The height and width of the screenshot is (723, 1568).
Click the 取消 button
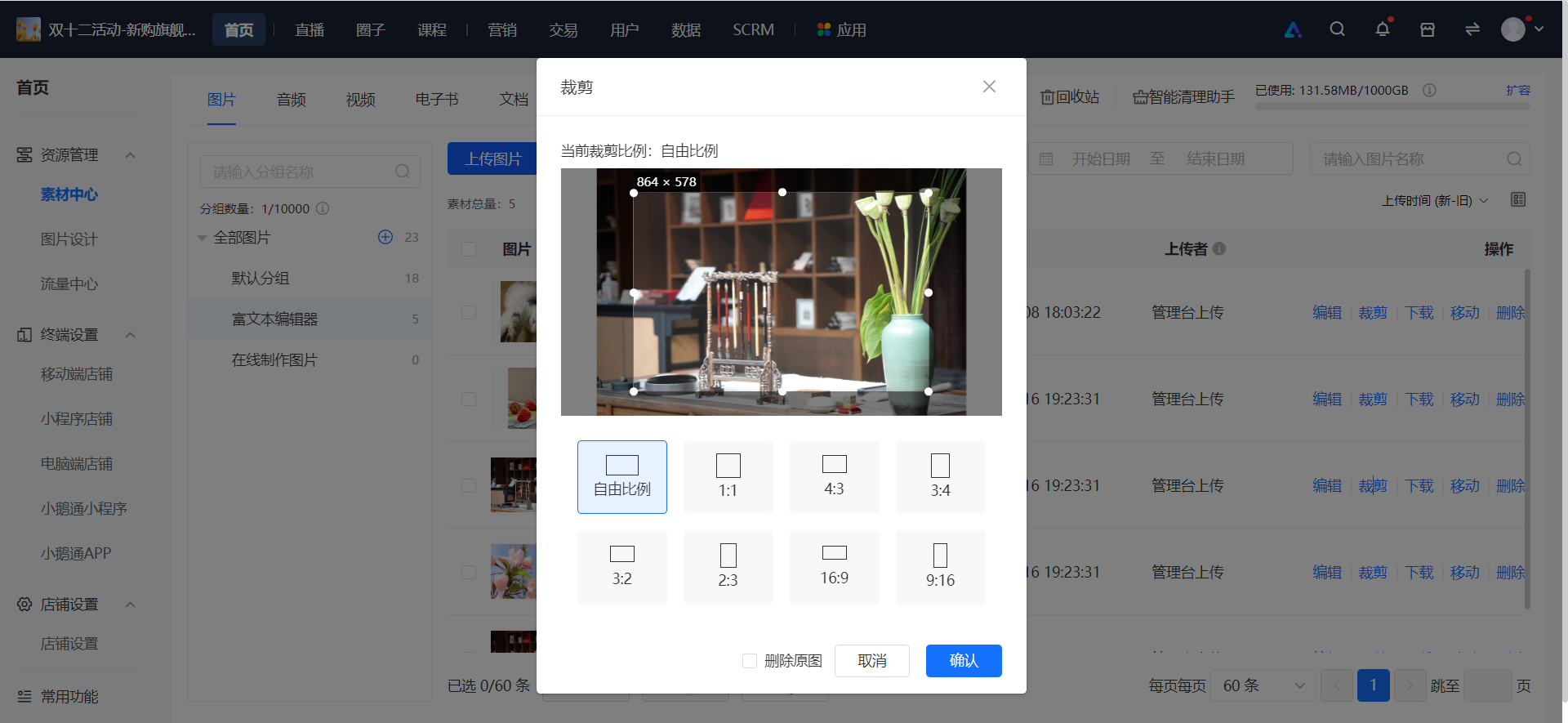coord(872,661)
